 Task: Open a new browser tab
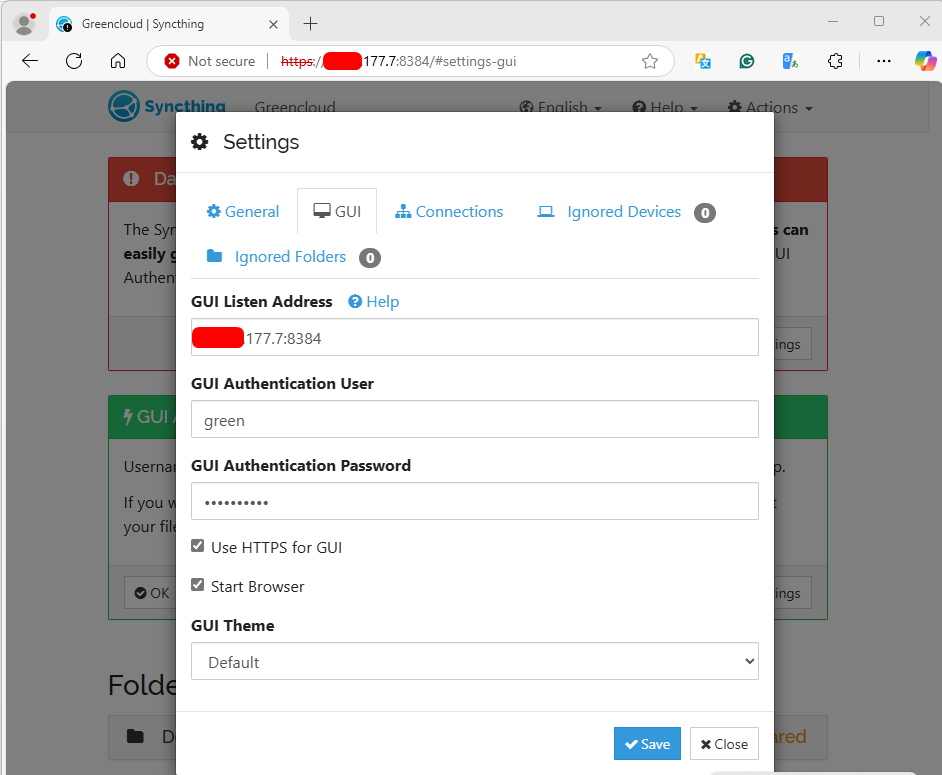click(x=310, y=24)
